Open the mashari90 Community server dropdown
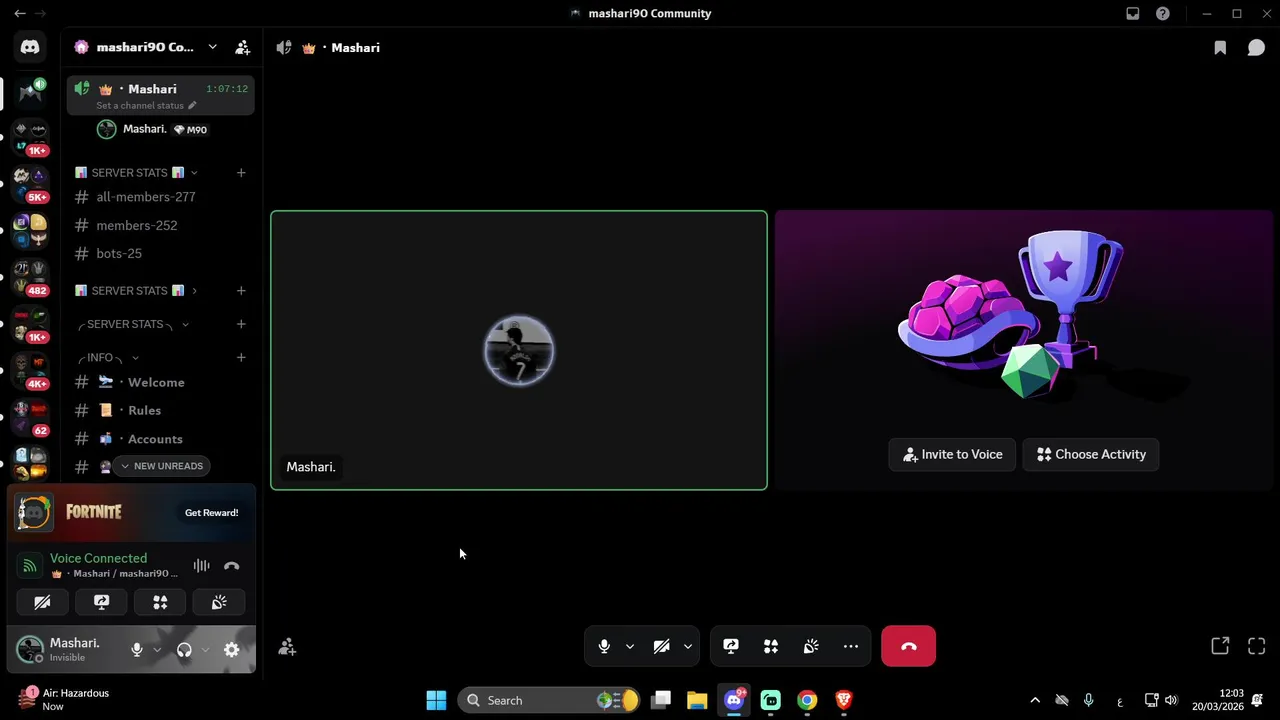 (x=212, y=47)
